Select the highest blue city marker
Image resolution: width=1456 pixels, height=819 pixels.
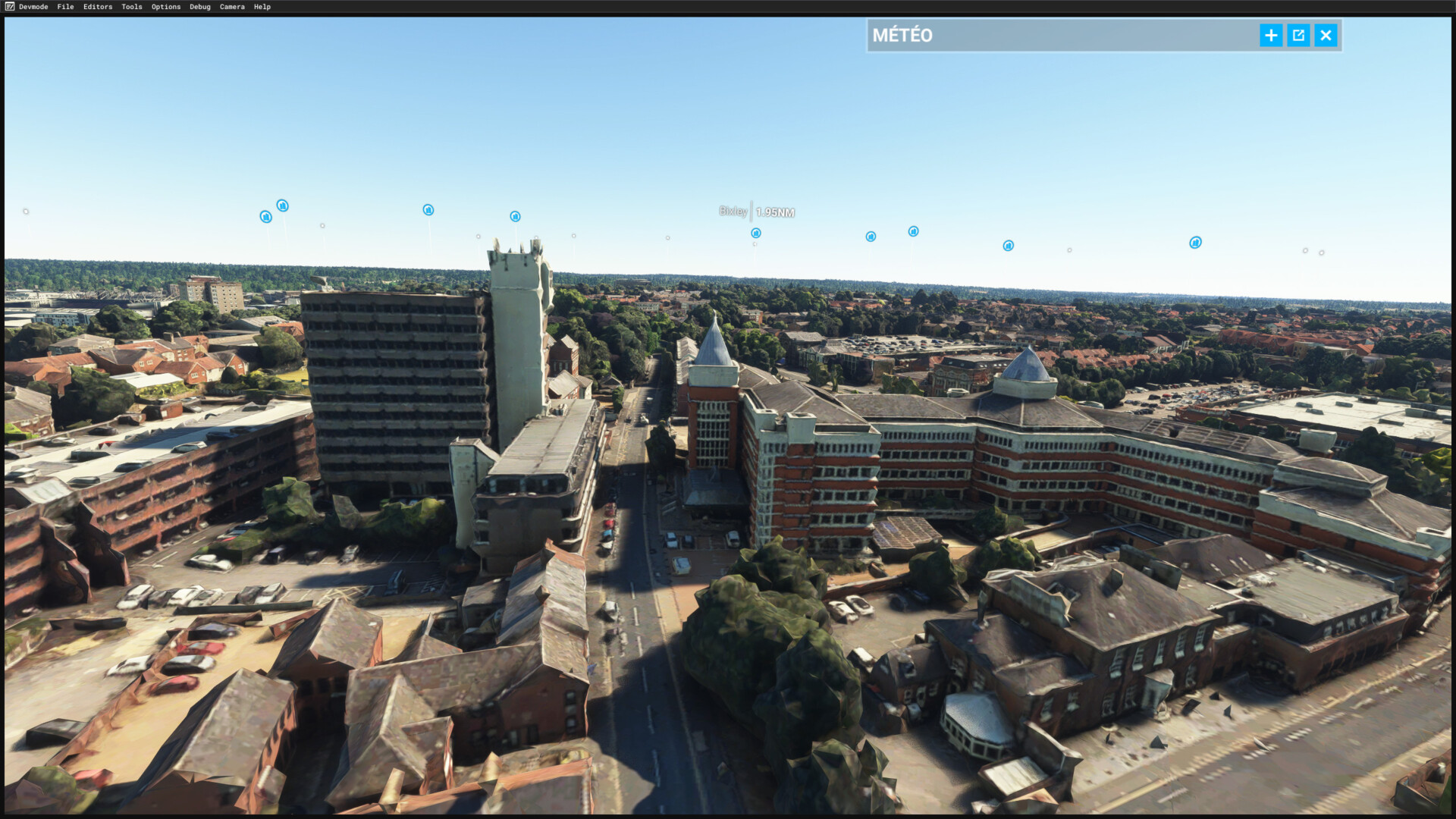click(282, 206)
